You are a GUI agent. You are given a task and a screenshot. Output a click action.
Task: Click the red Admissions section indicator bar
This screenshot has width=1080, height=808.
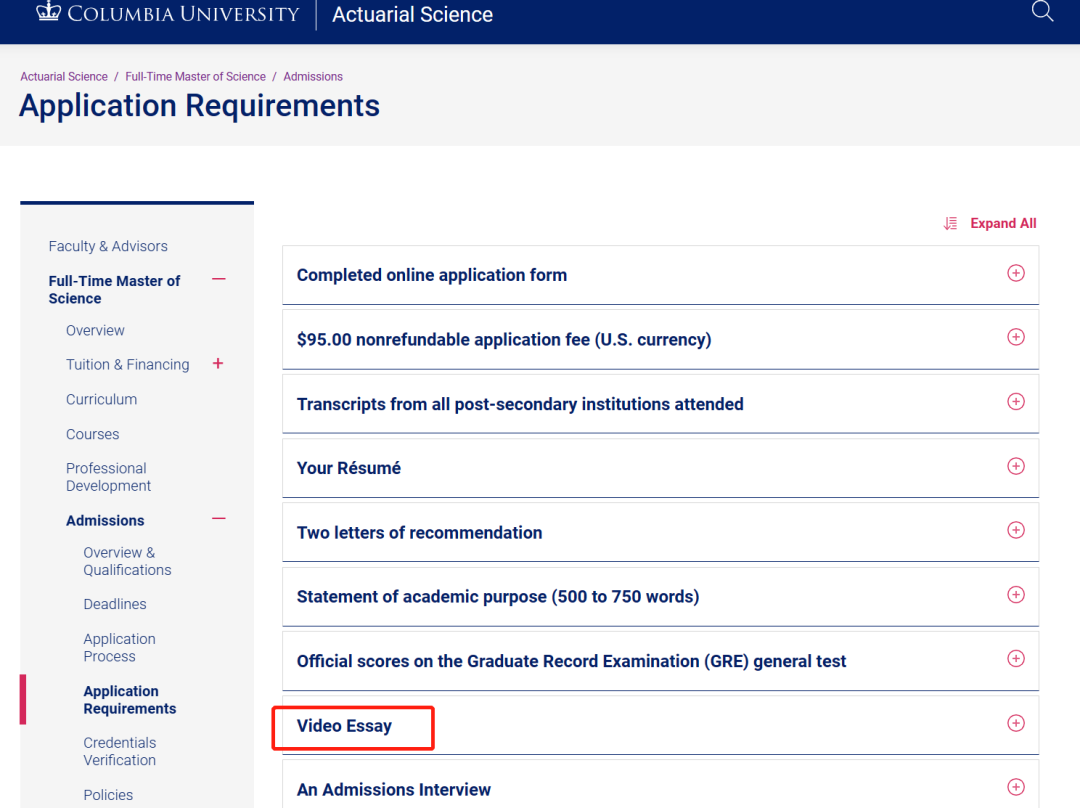coord(23,700)
